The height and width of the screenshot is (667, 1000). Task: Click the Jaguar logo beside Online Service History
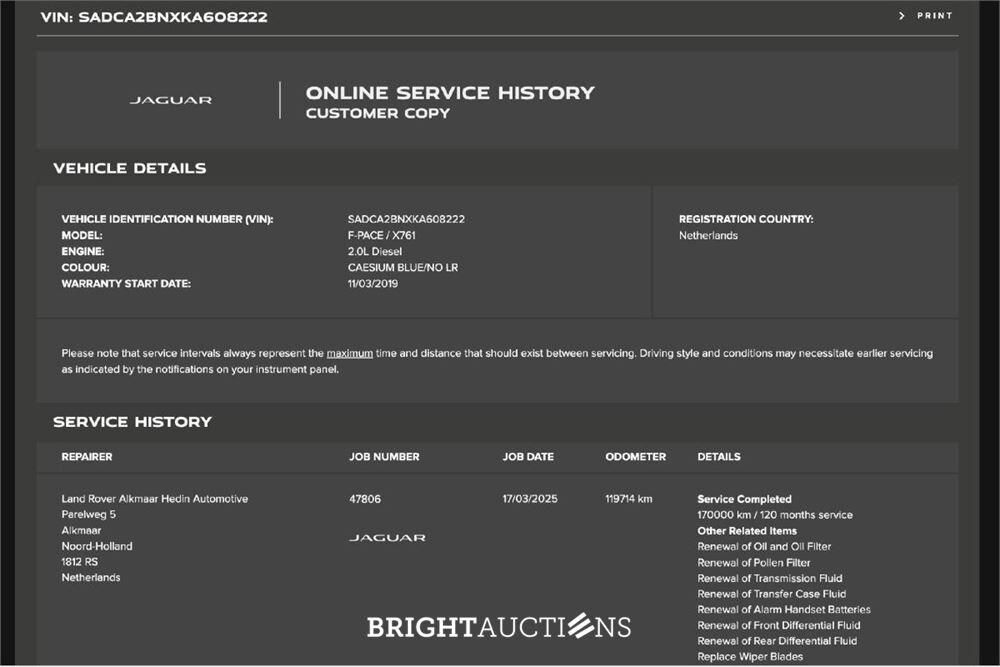point(171,100)
